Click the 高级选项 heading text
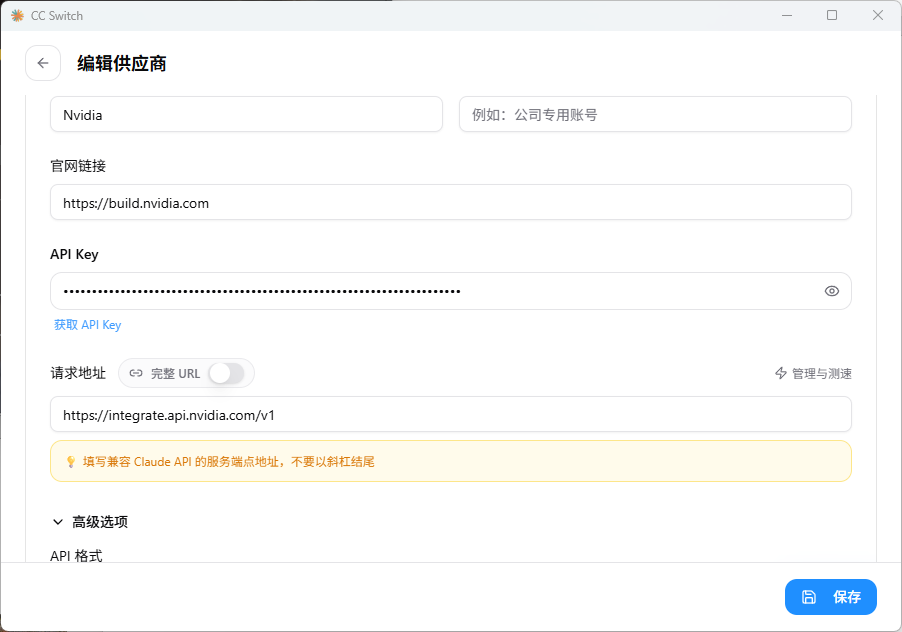 coord(100,522)
